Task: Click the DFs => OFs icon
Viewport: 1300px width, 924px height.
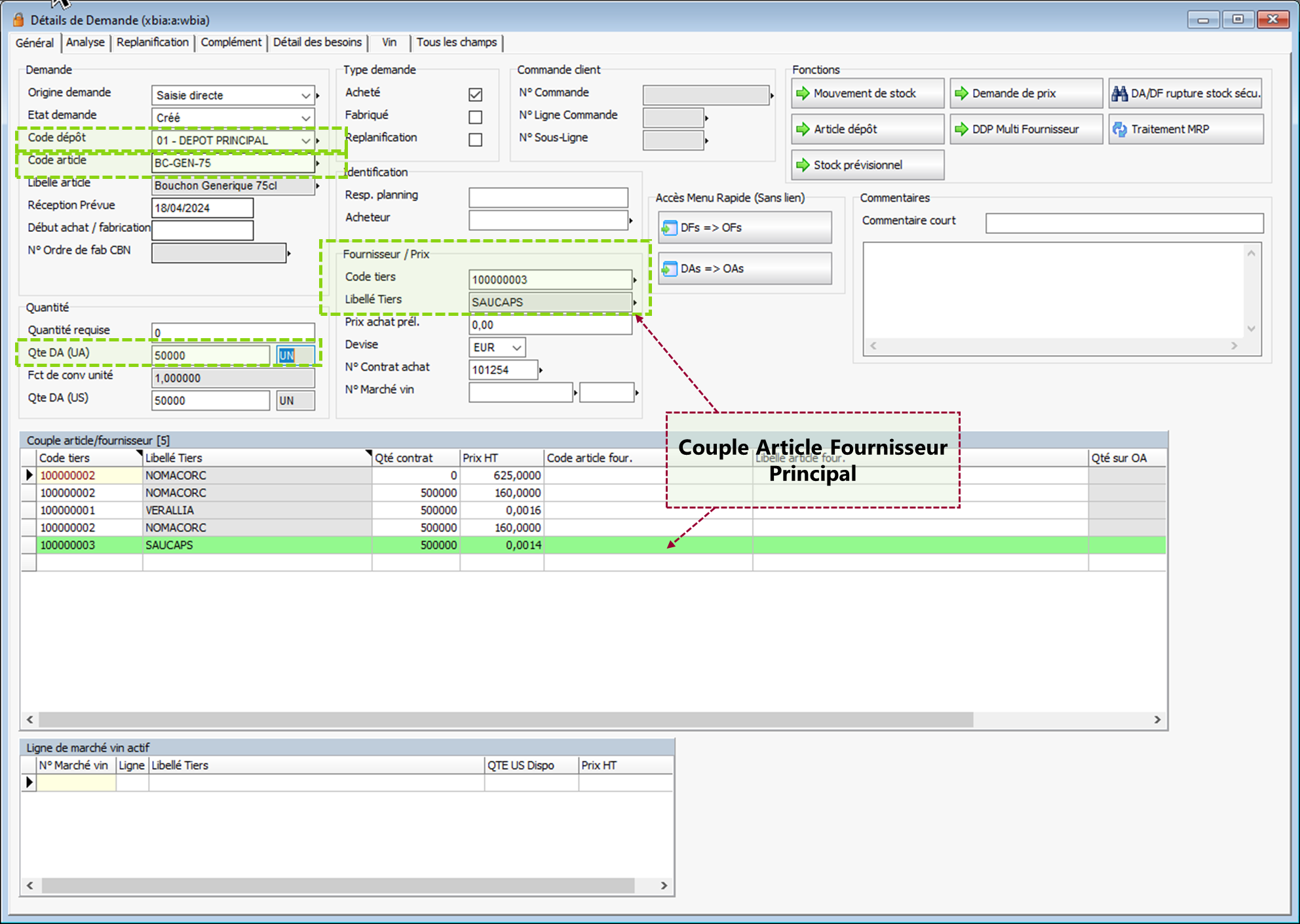Action: pyautogui.click(x=669, y=227)
